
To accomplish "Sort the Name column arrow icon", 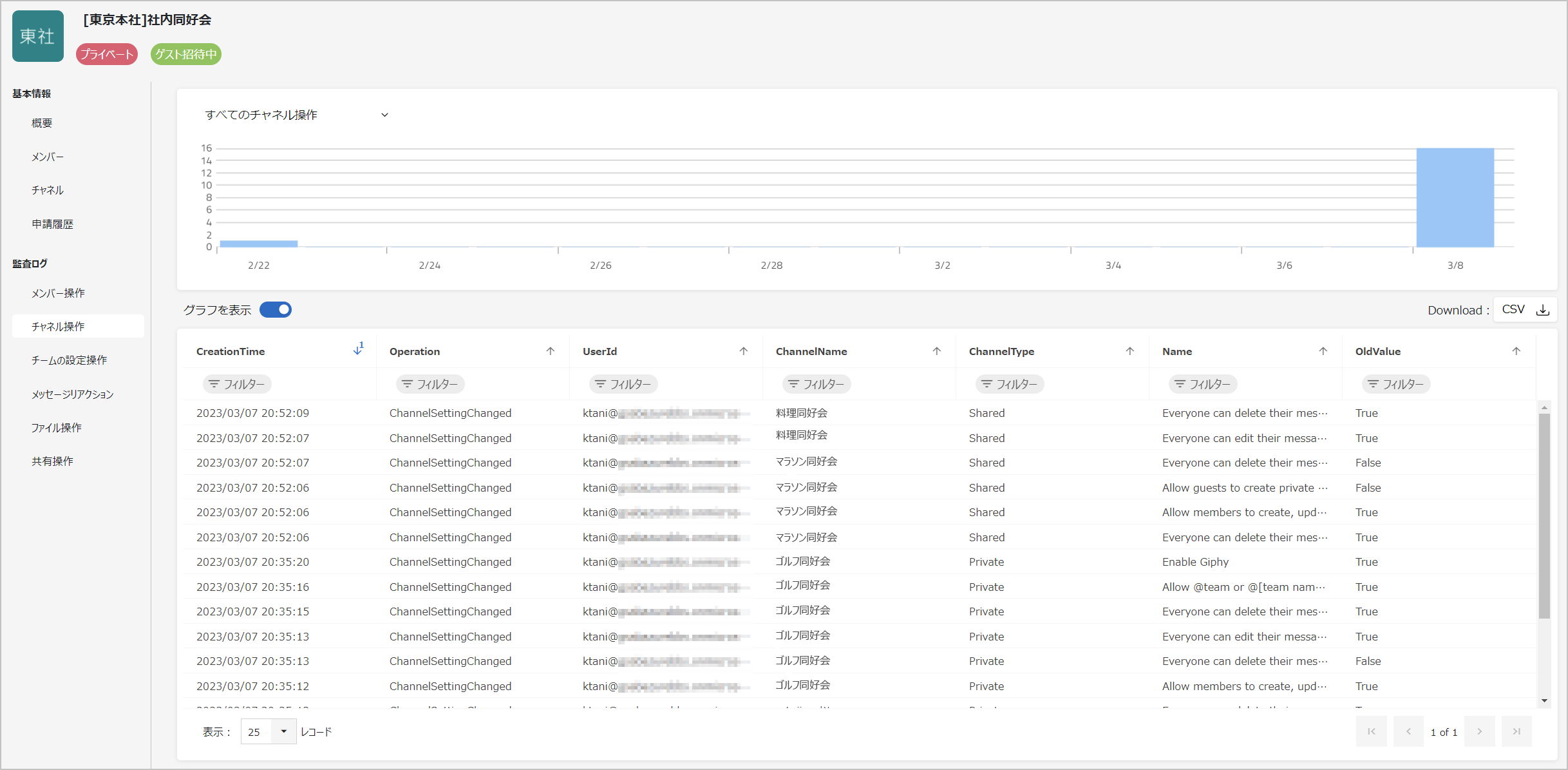I will [1323, 351].
